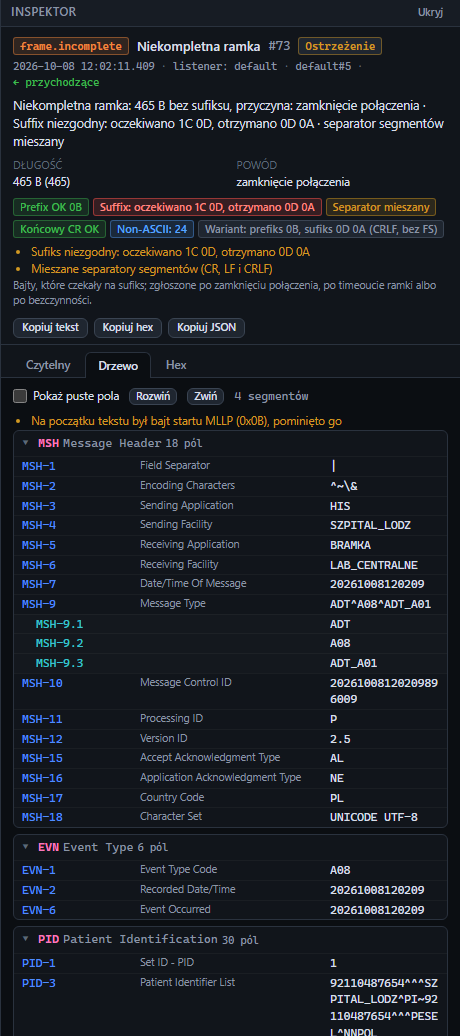460x1036 pixels.
Task: Click the 465 B (465) length value
Action: [x=42, y=182]
